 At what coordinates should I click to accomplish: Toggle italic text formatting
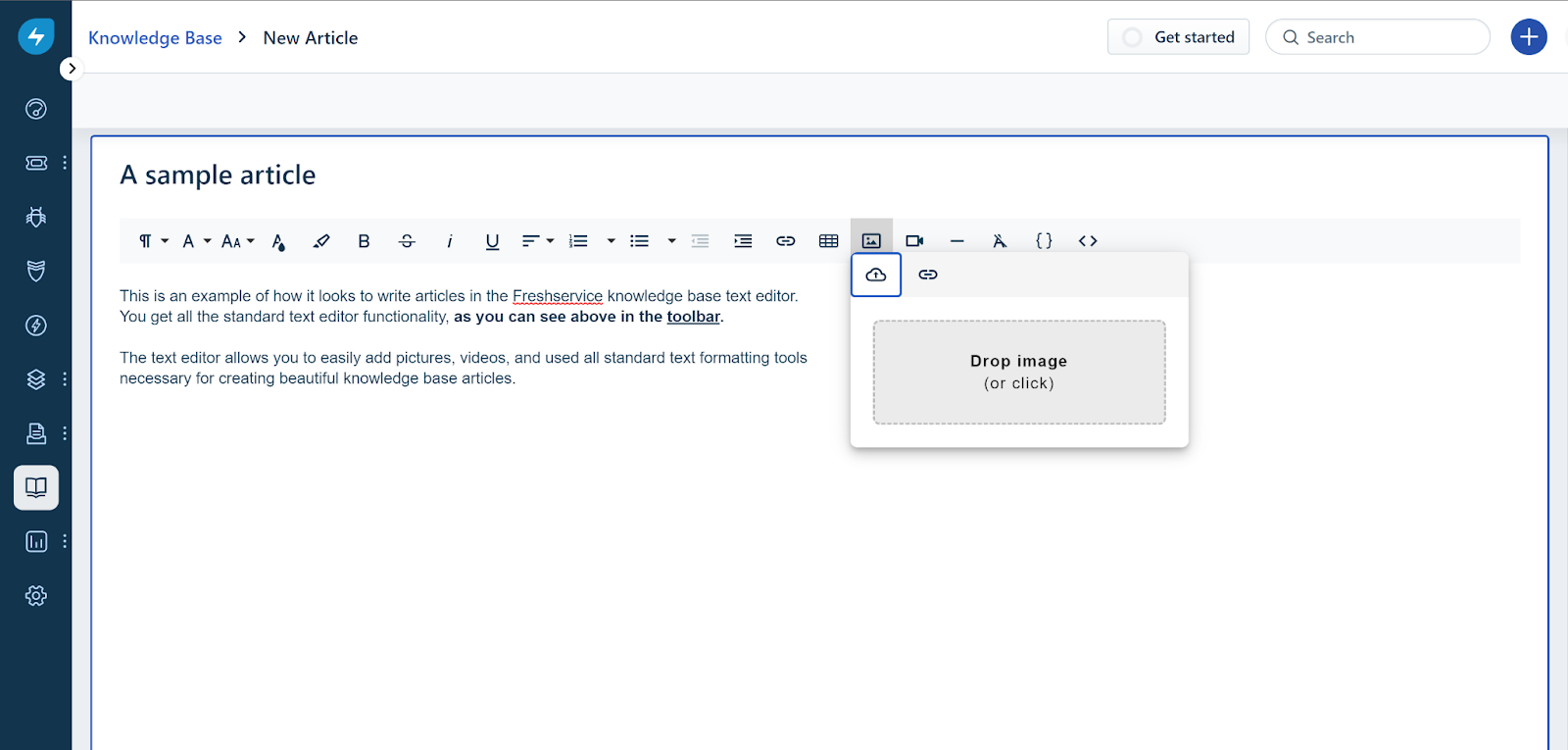point(450,241)
